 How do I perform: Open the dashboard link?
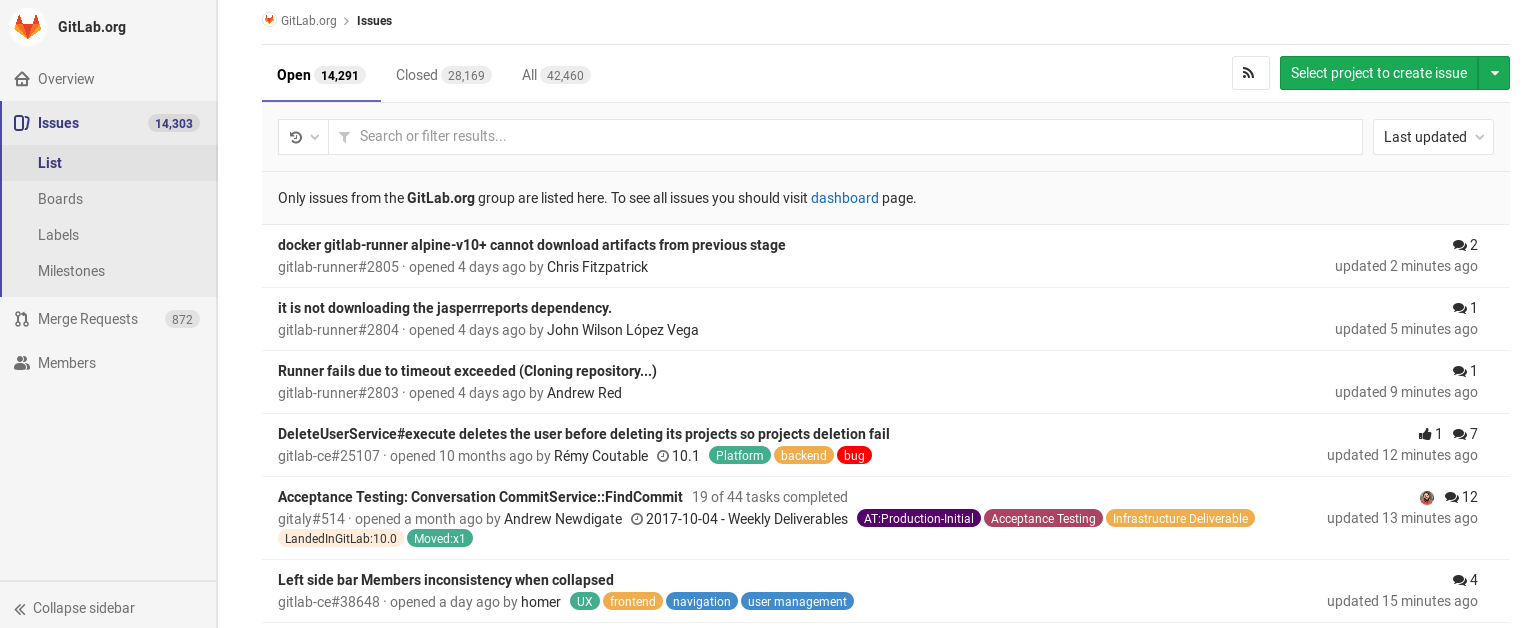[x=844, y=198]
